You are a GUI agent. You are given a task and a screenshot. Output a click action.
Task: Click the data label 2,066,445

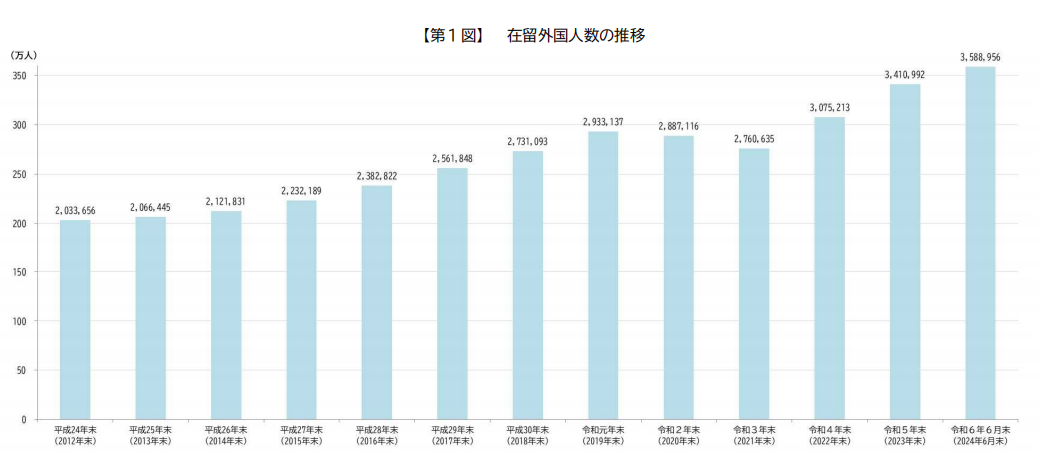coord(151,208)
